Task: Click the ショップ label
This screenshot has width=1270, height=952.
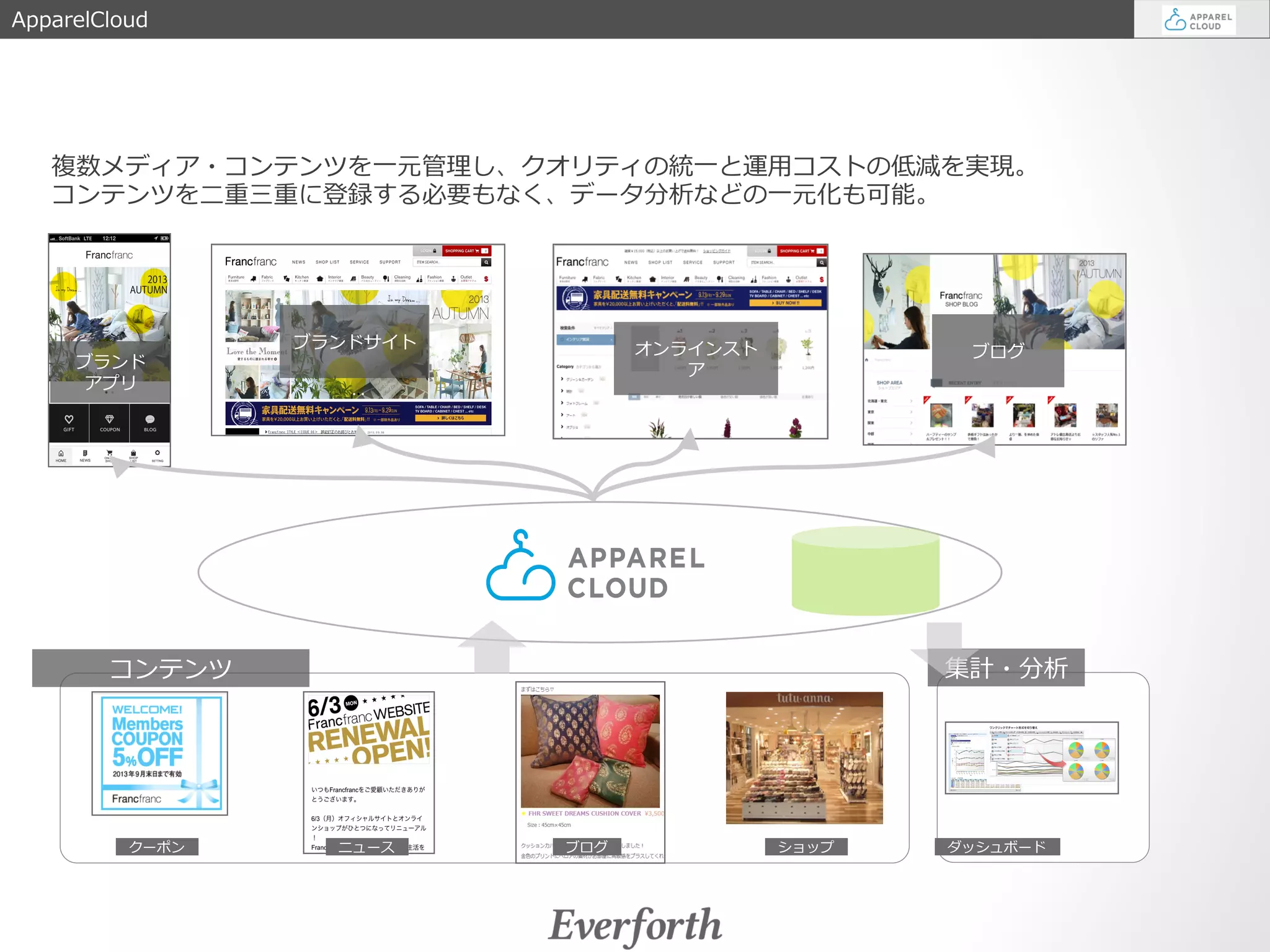Action: [806, 847]
